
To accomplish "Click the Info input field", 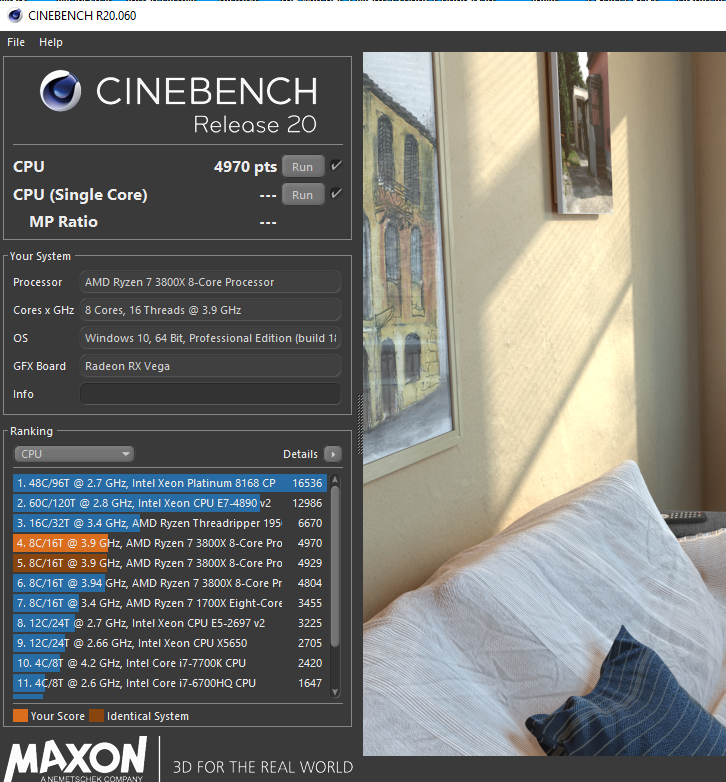I will tap(210, 394).
